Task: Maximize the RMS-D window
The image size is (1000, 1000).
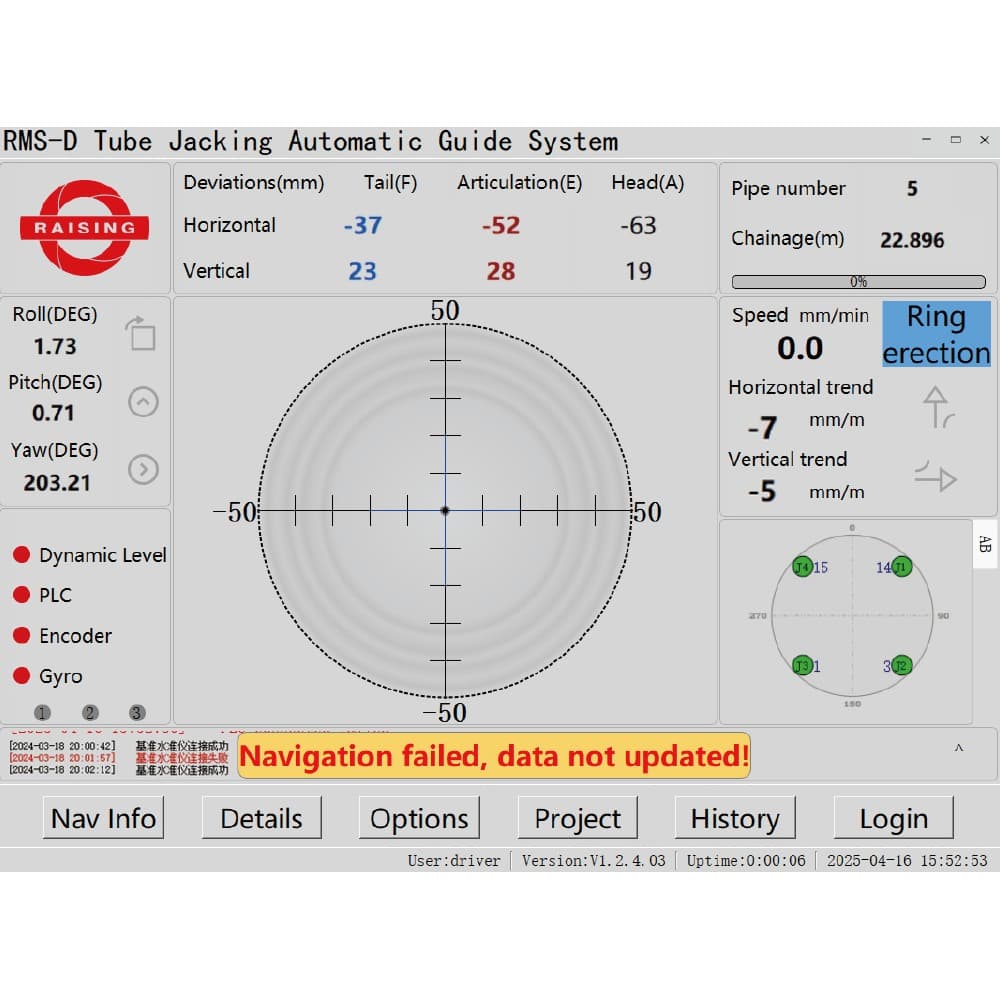Action: click(955, 139)
